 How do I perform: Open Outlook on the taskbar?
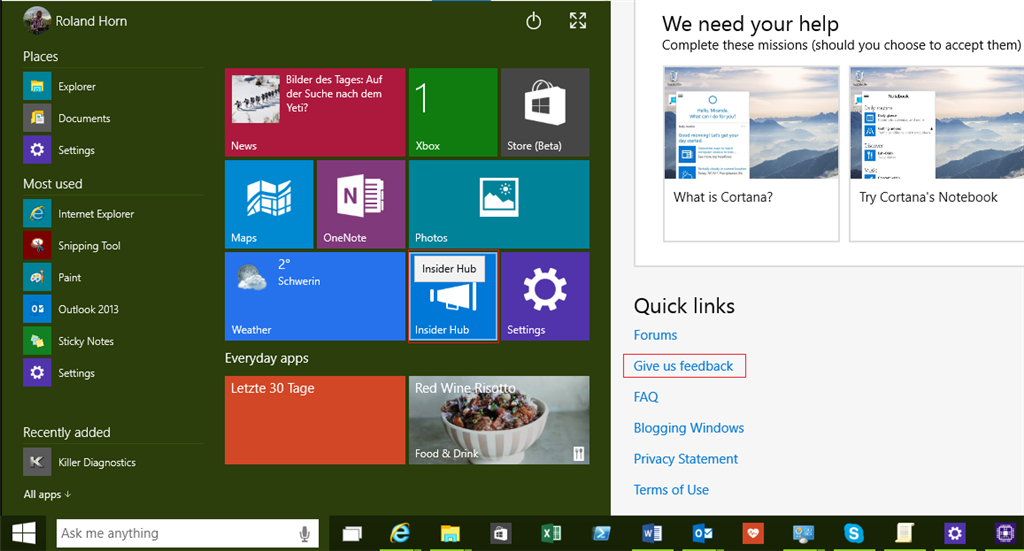pos(703,534)
